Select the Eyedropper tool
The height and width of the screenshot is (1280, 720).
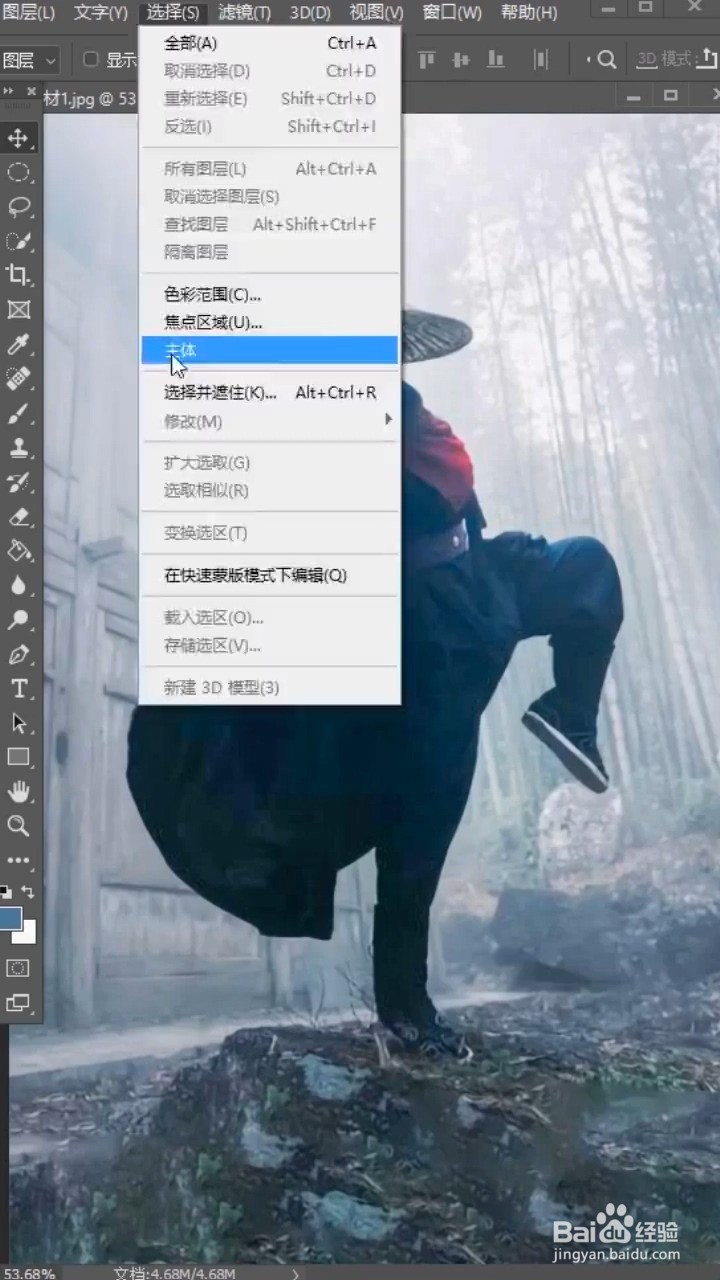(19, 345)
